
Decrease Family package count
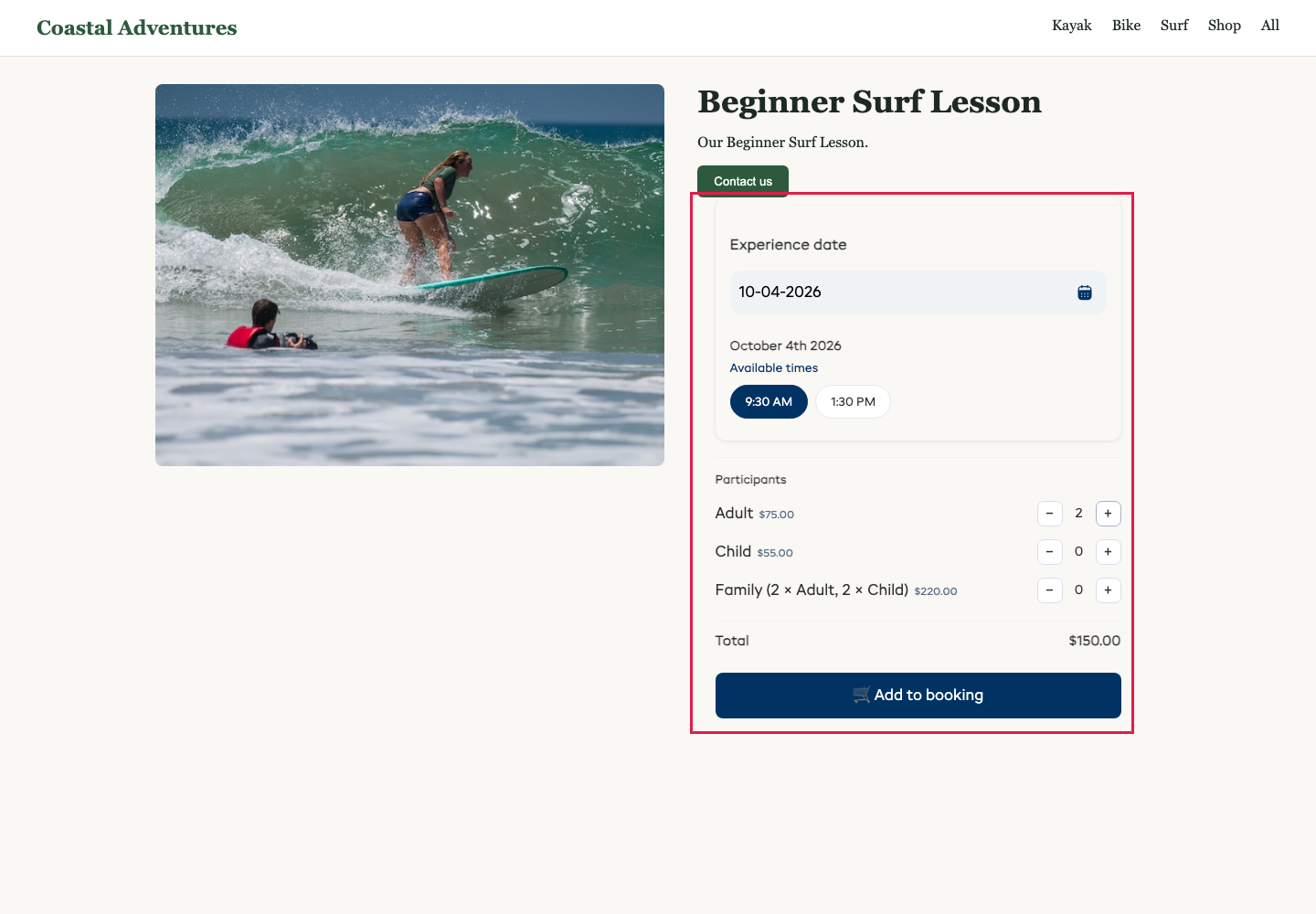(x=1050, y=590)
